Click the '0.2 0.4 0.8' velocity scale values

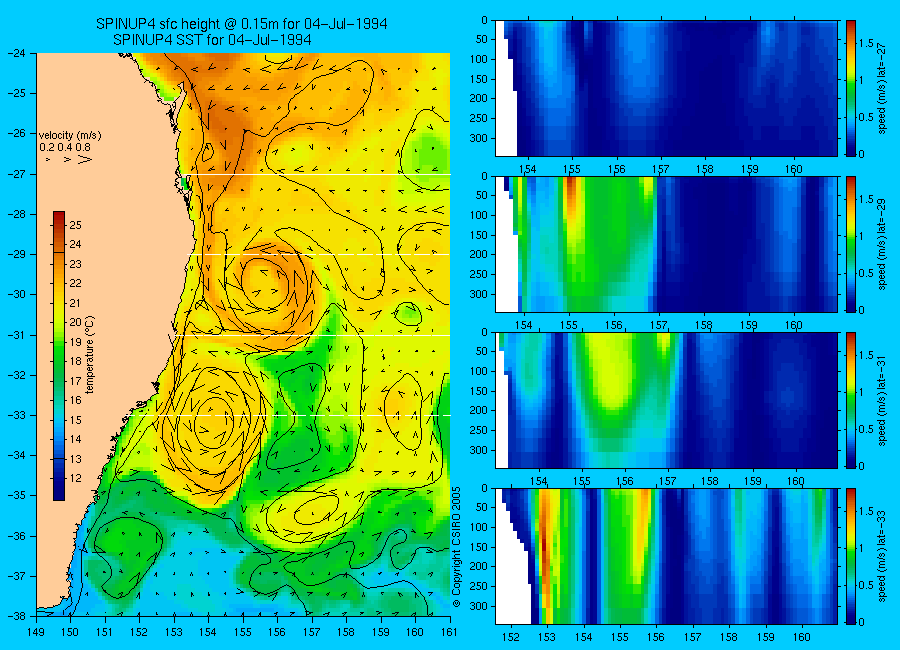click(x=65, y=148)
